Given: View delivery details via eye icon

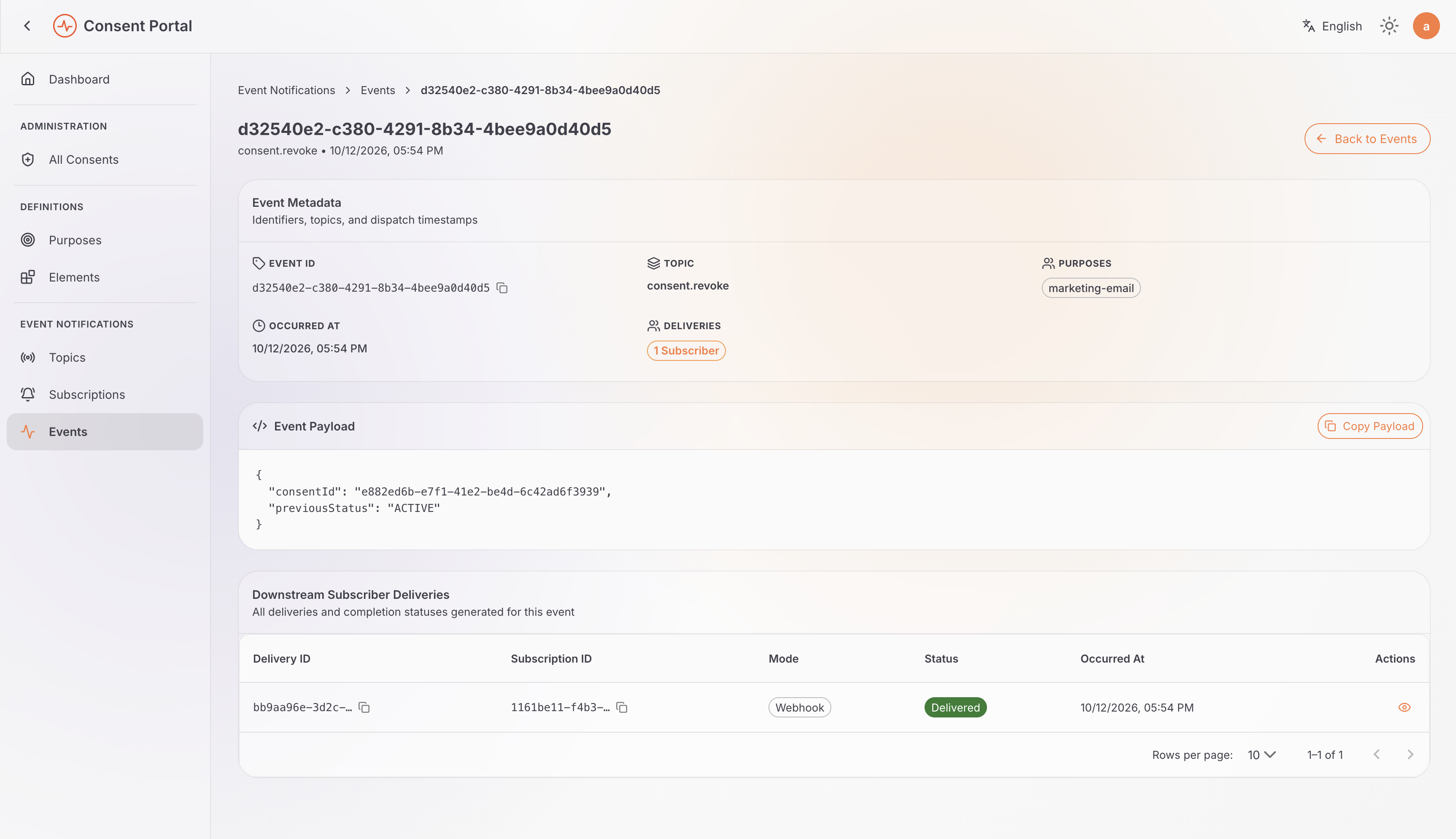Looking at the screenshot, I should [x=1404, y=707].
